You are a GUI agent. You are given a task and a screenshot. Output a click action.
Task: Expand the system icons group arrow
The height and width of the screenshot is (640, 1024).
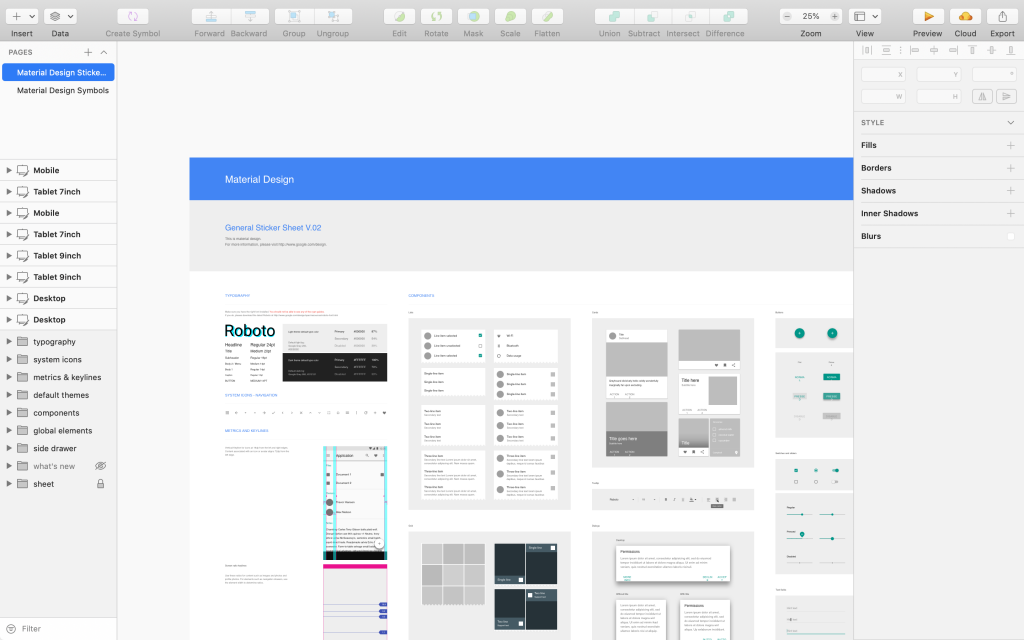9,359
